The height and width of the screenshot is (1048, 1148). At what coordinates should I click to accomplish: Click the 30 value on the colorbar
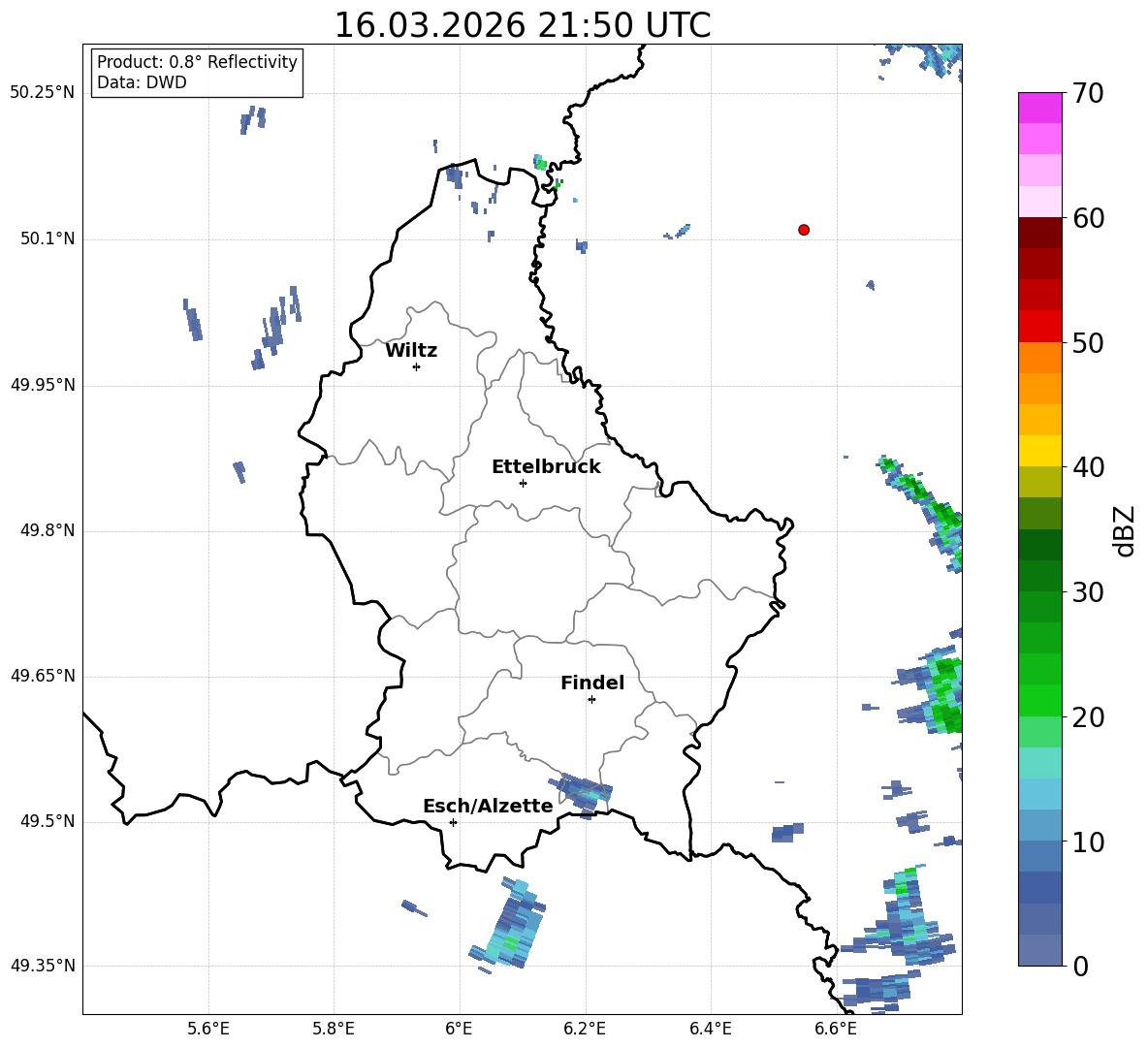pyautogui.click(x=1088, y=592)
